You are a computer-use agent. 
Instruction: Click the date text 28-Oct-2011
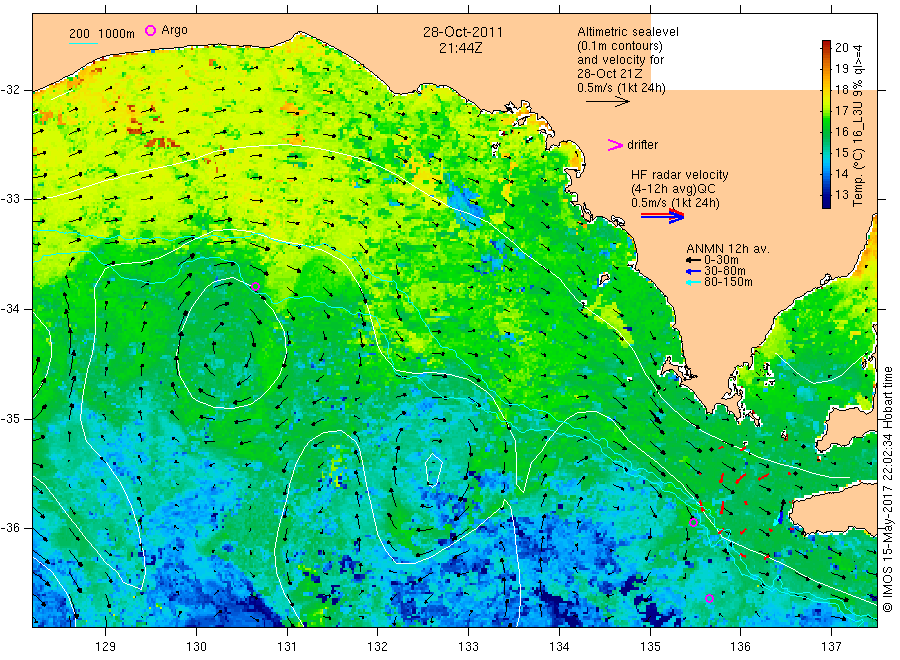(x=463, y=32)
